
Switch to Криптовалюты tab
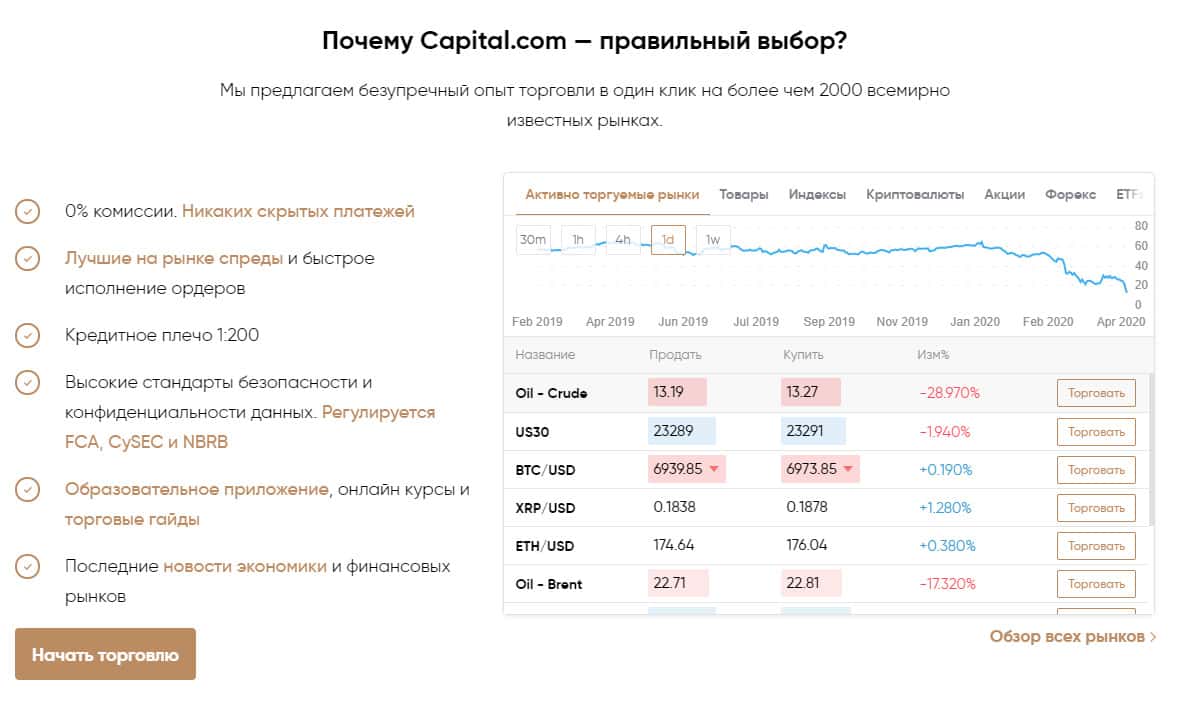pos(915,195)
